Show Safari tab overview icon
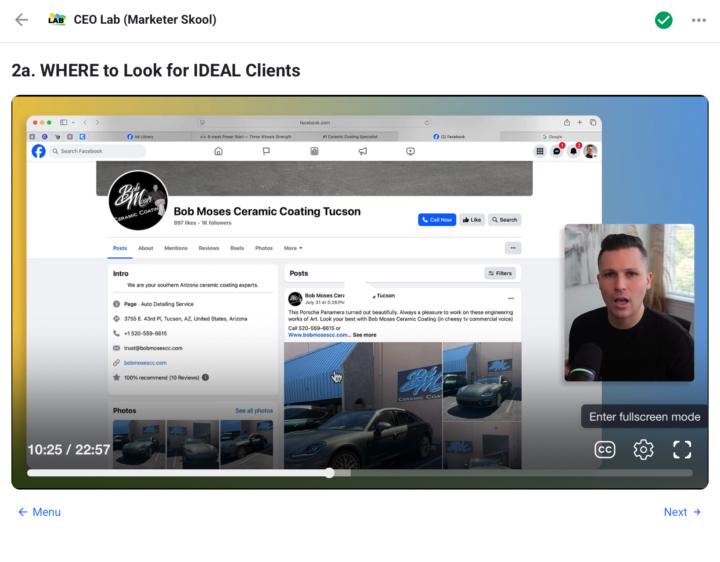 tap(593, 123)
